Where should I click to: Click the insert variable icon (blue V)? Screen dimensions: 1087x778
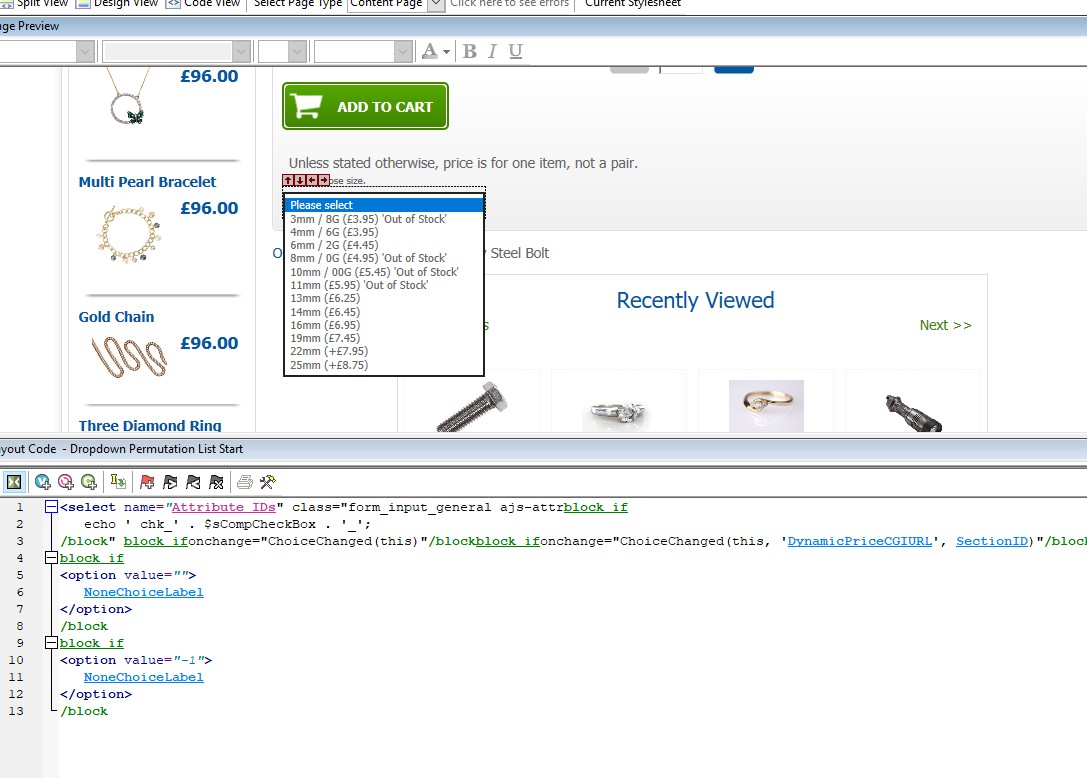coord(43,482)
